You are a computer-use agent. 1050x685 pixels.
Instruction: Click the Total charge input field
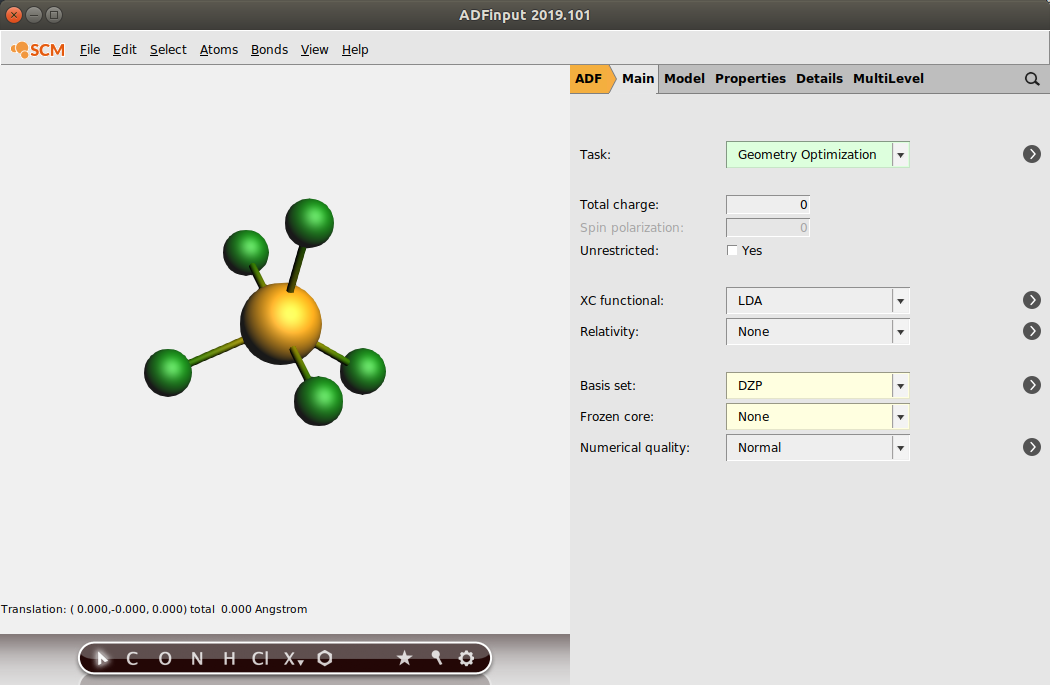pyautogui.click(x=768, y=205)
